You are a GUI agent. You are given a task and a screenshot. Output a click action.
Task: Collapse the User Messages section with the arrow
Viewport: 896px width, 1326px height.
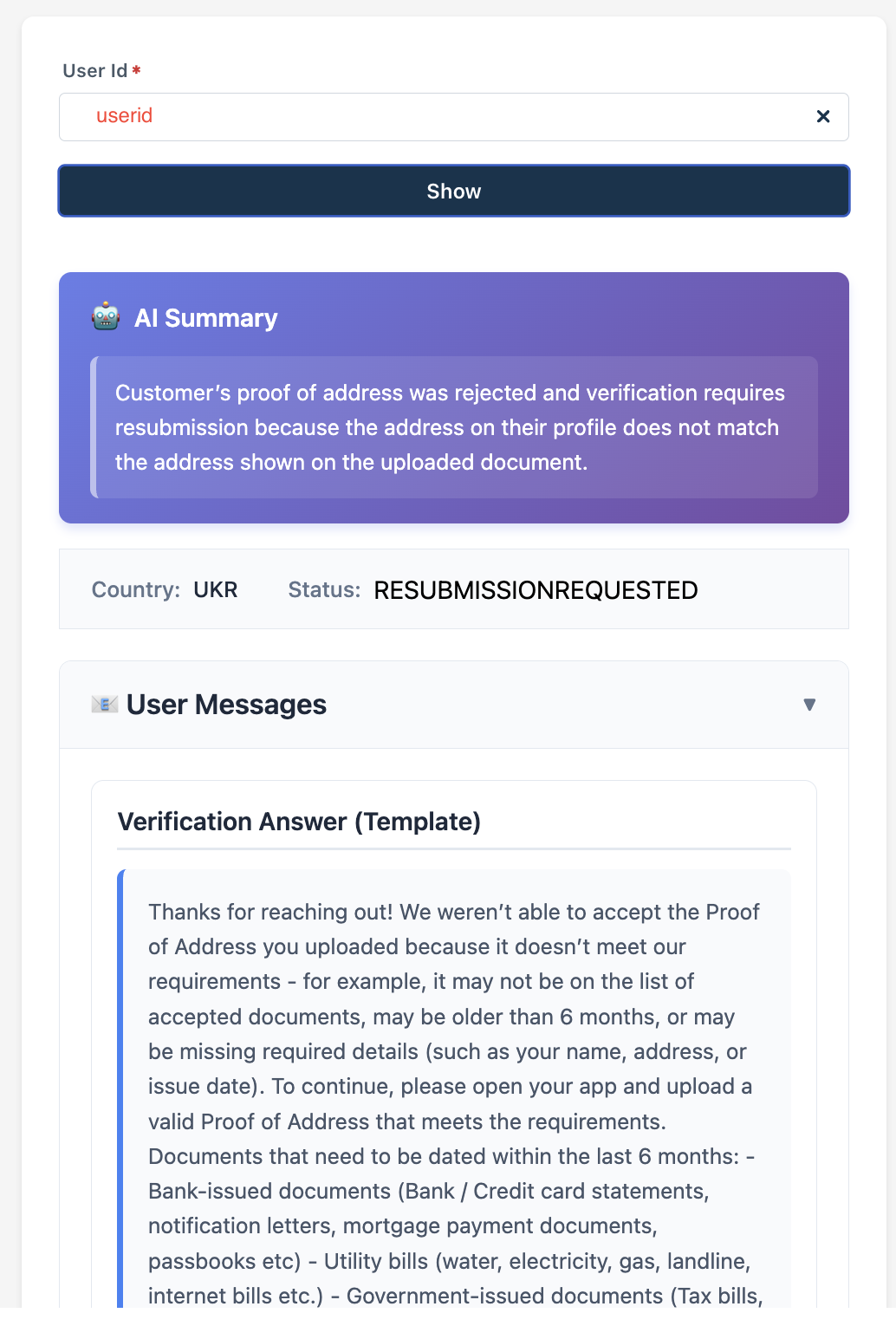tap(809, 705)
